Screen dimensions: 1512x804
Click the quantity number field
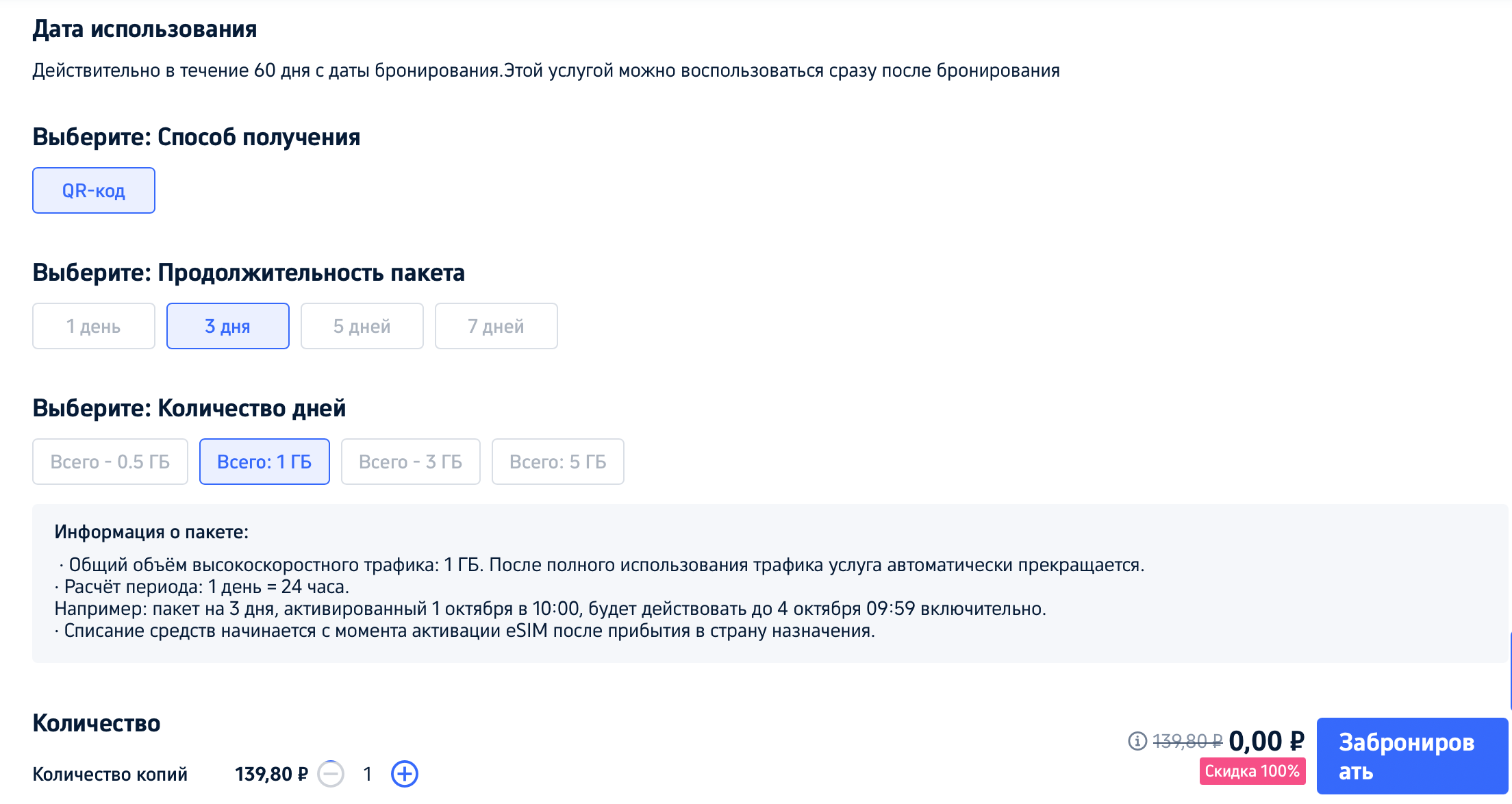click(368, 774)
